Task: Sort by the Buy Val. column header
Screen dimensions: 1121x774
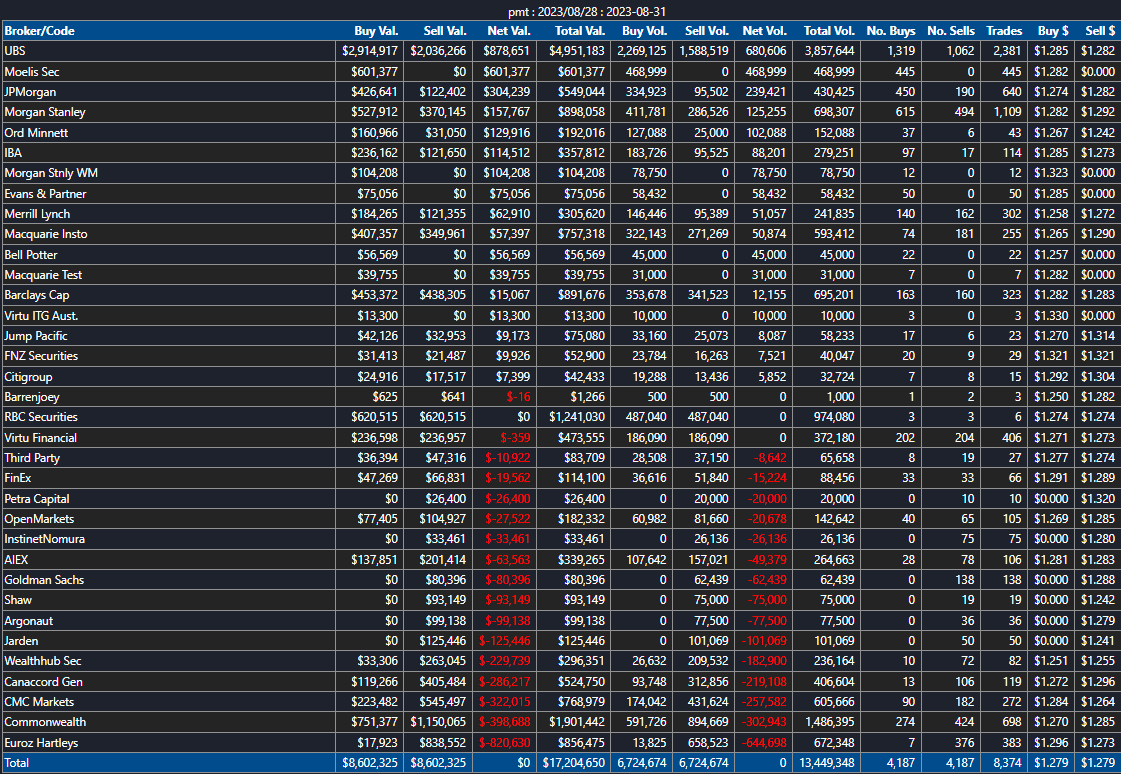Action: [376, 31]
